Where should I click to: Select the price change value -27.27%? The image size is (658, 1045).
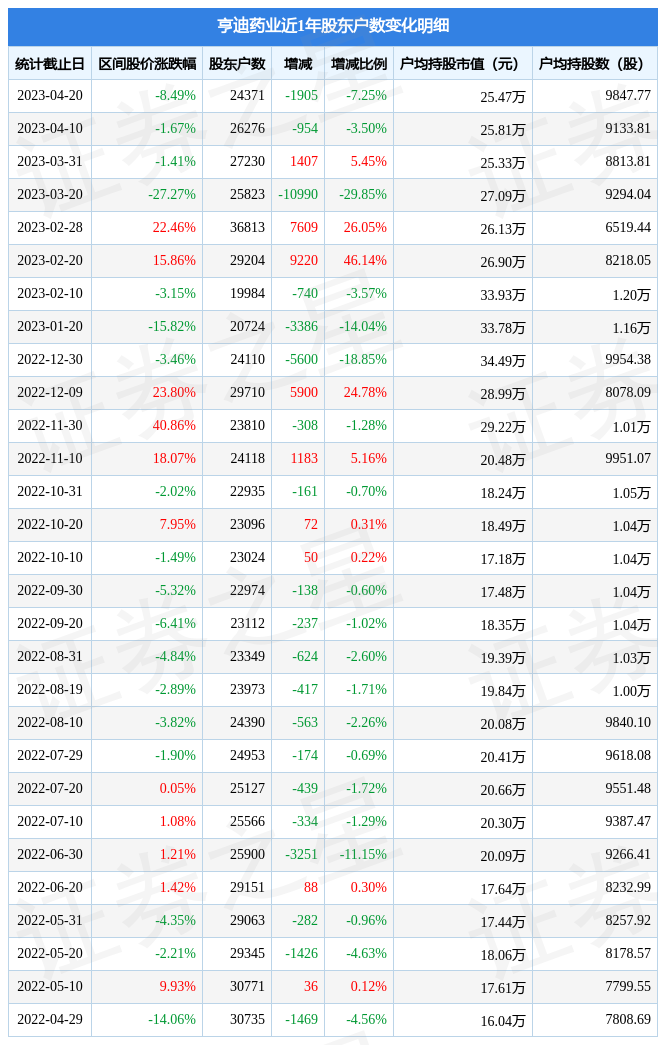(172, 195)
